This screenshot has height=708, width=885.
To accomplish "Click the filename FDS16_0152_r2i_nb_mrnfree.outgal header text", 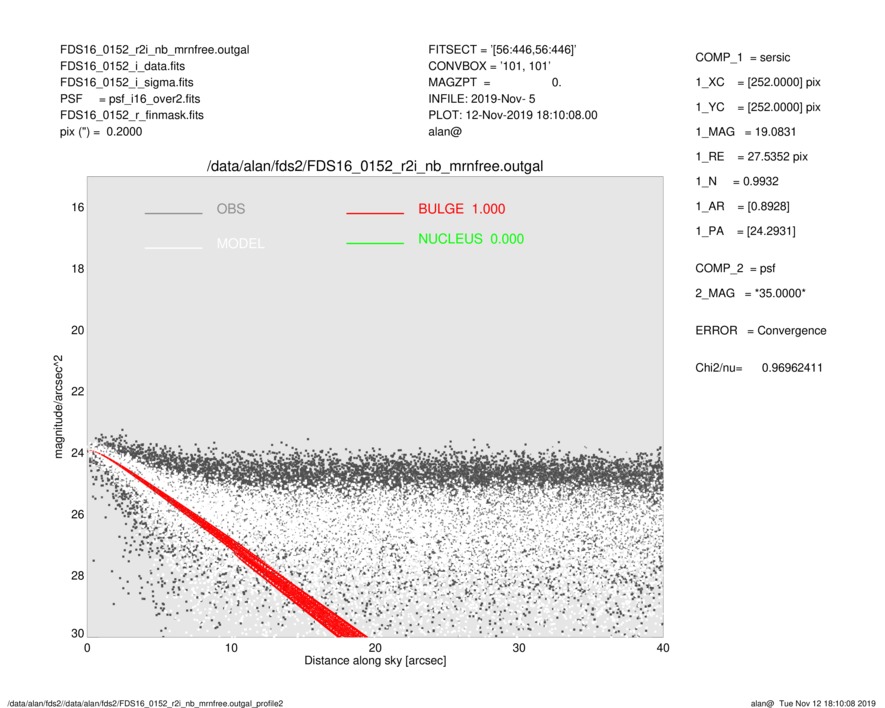I will (155, 50).
